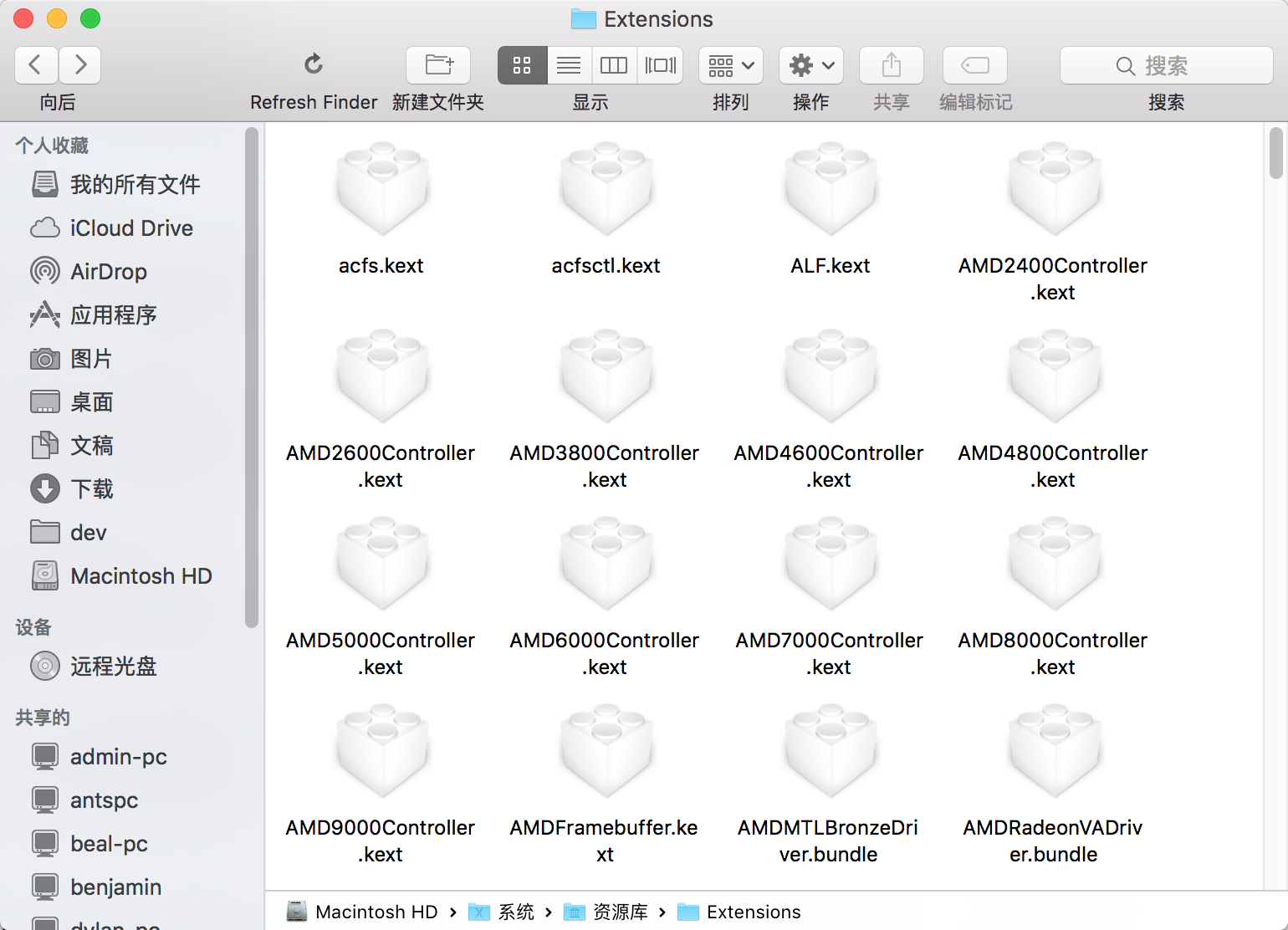The image size is (1288, 930).
Task: Click 系统 (System) in the path bar
Action: pyautogui.click(x=501, y=912)
